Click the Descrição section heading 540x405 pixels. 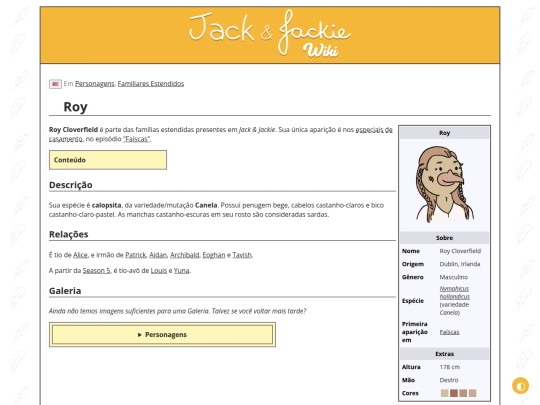(71, 185)
